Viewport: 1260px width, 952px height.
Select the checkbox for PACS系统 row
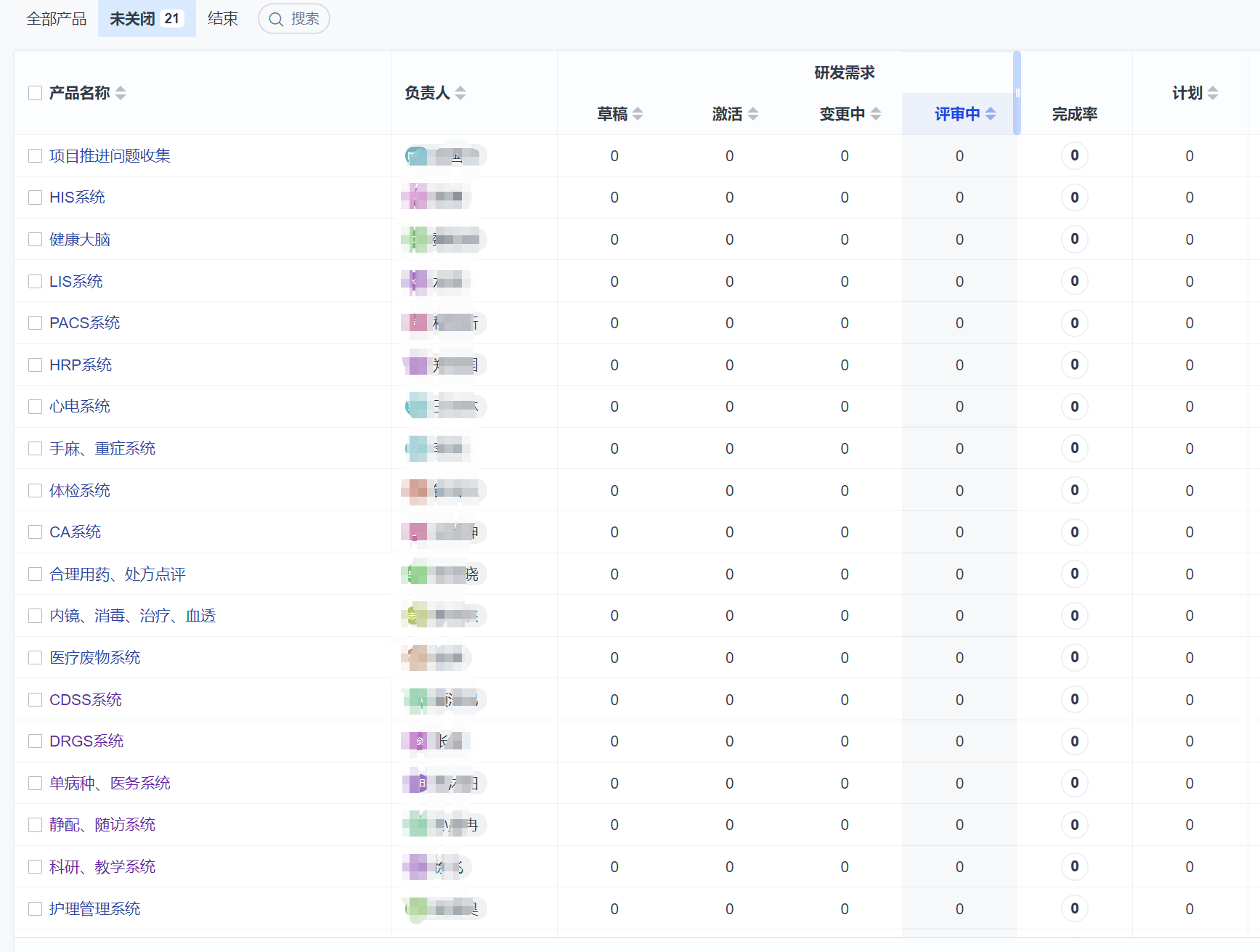click(x=35, y=323)
